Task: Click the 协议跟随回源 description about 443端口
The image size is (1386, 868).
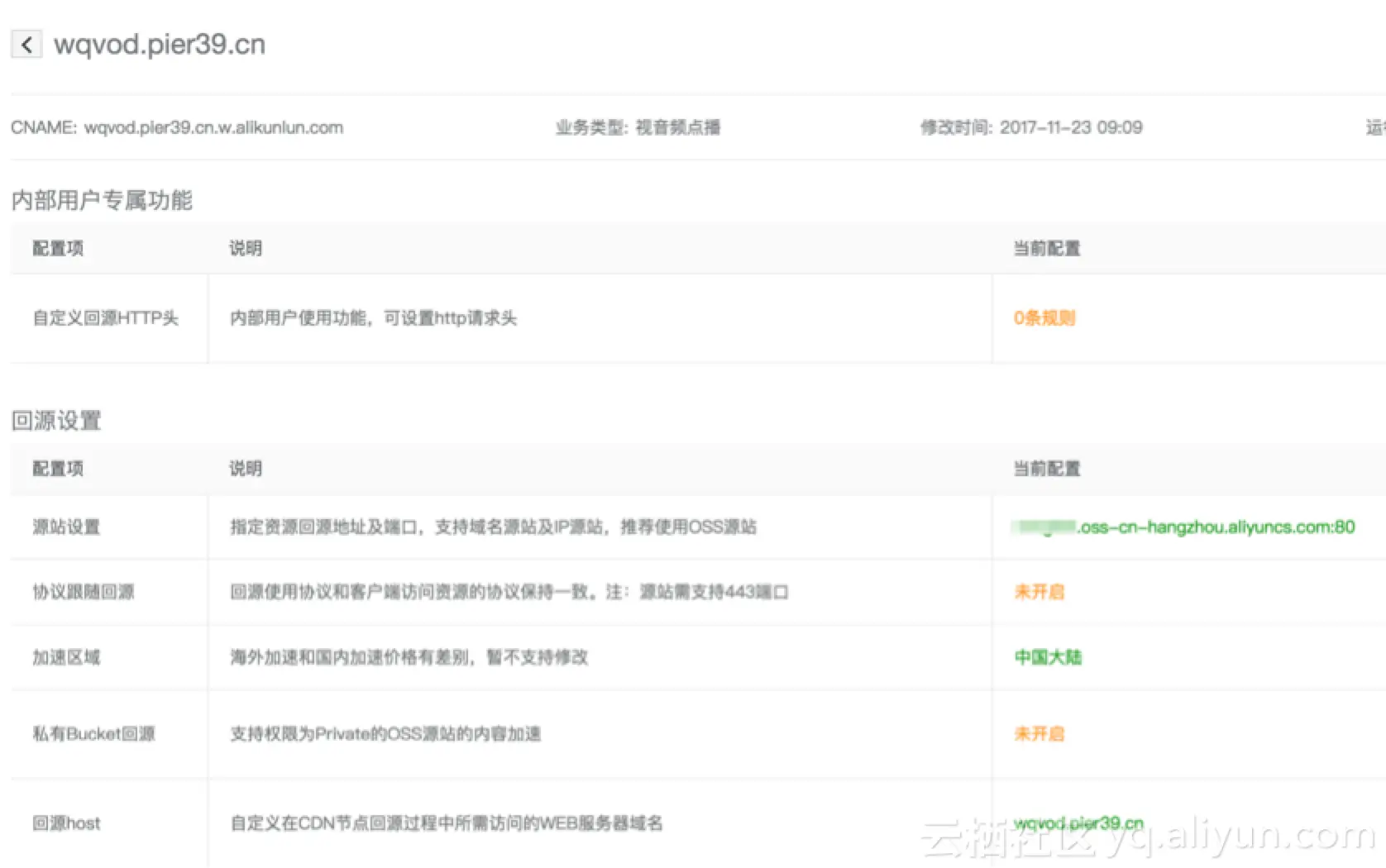Action: coord(509,592)
